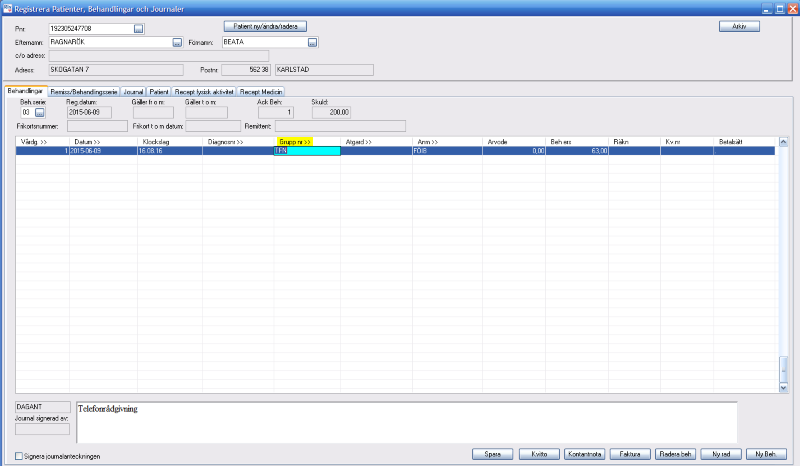Open lookup button next to Pnr field
This screenshot has height=466, width=800.
click(138, 29)
